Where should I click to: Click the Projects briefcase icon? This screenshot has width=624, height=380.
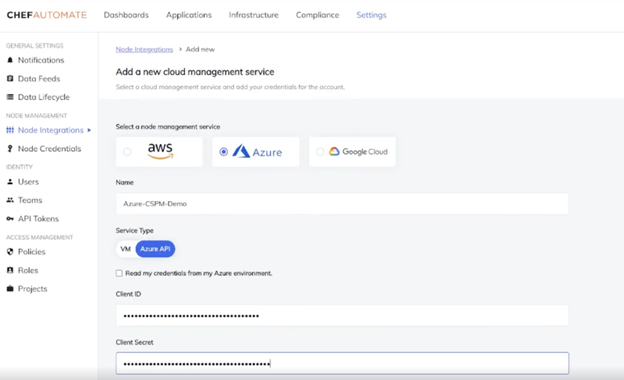[10, 288]
